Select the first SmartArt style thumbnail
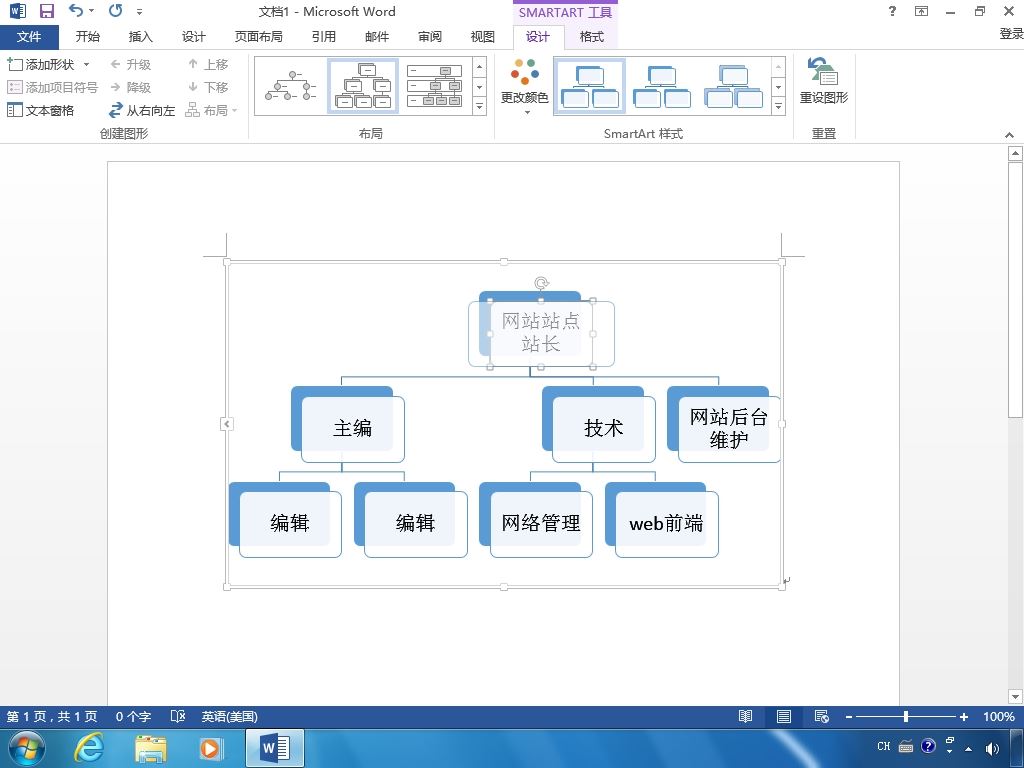The height and width of the screenshot is (768, 1024). [x=590, y=87]
